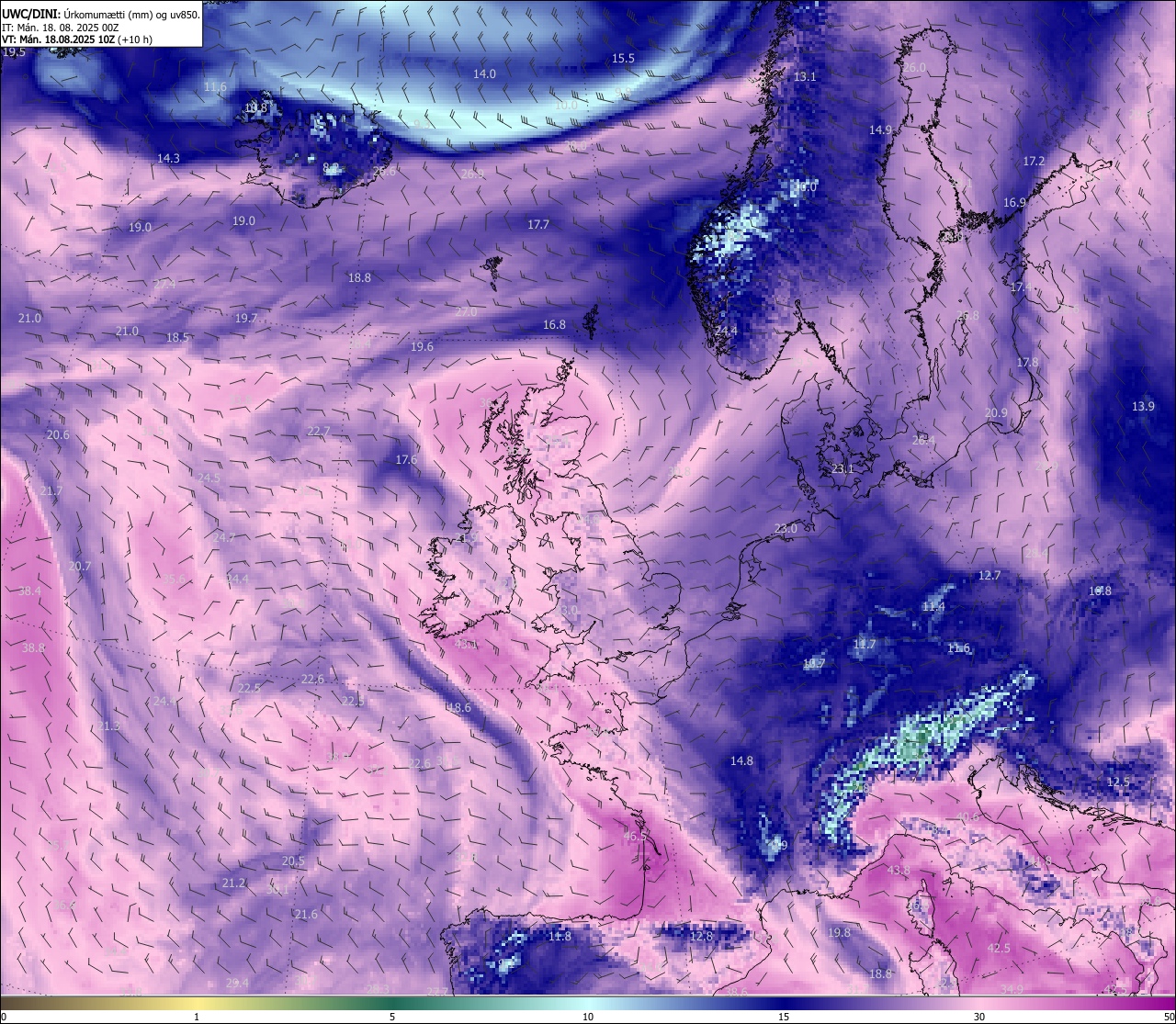Click the map value 46.5
This screenshot has height=1024, width=1176.
(635, 836)
